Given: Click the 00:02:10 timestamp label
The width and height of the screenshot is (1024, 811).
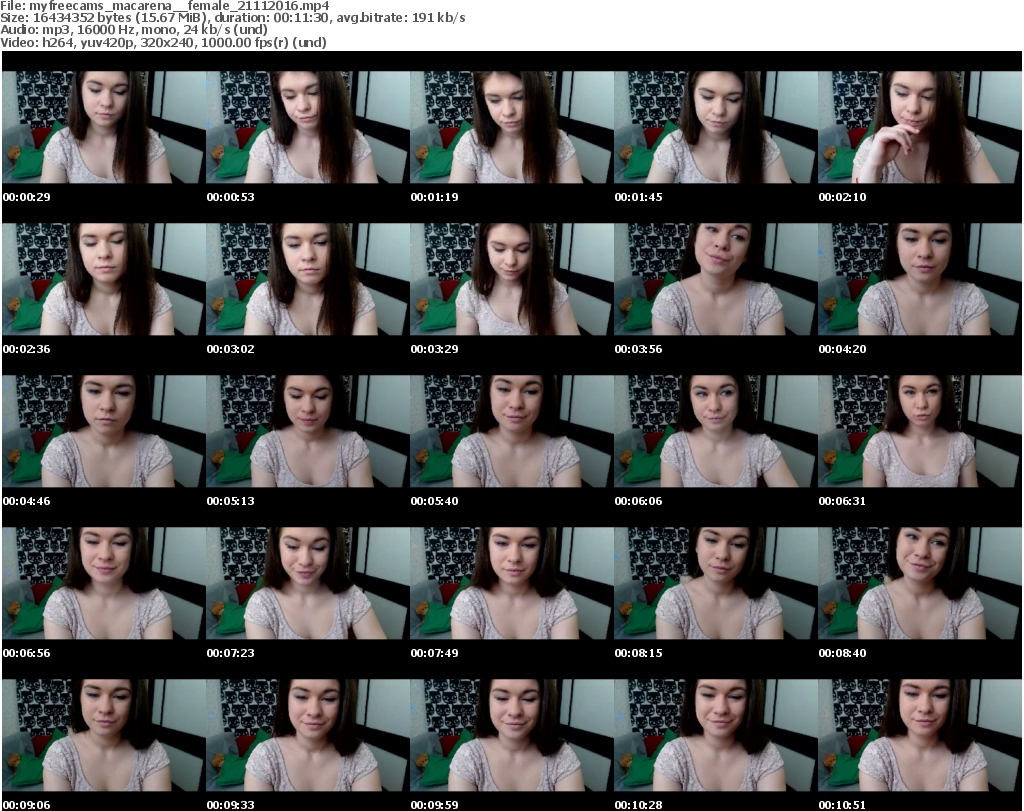Looking at the screenshot, I should pyautogui.click(x=842, y=197).
